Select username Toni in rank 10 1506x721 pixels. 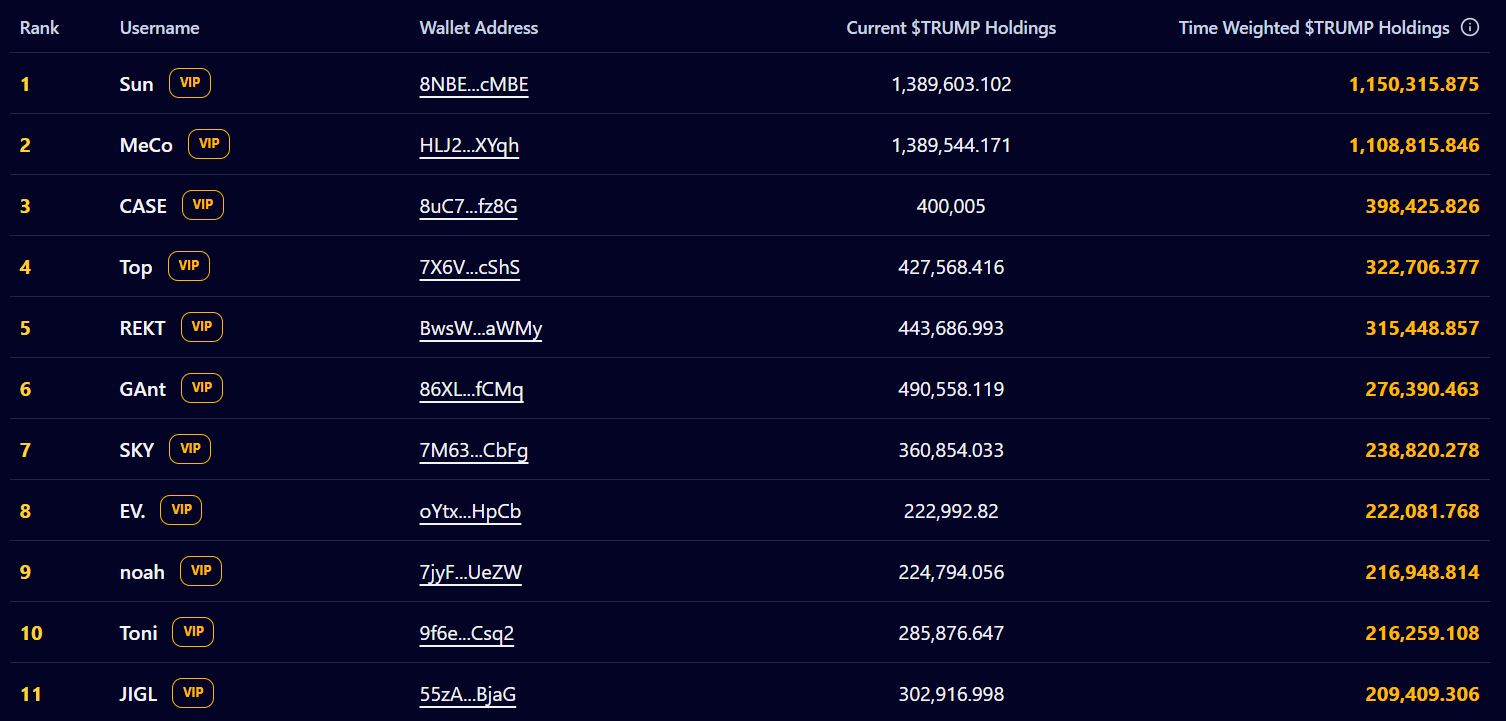click(139, 633)
